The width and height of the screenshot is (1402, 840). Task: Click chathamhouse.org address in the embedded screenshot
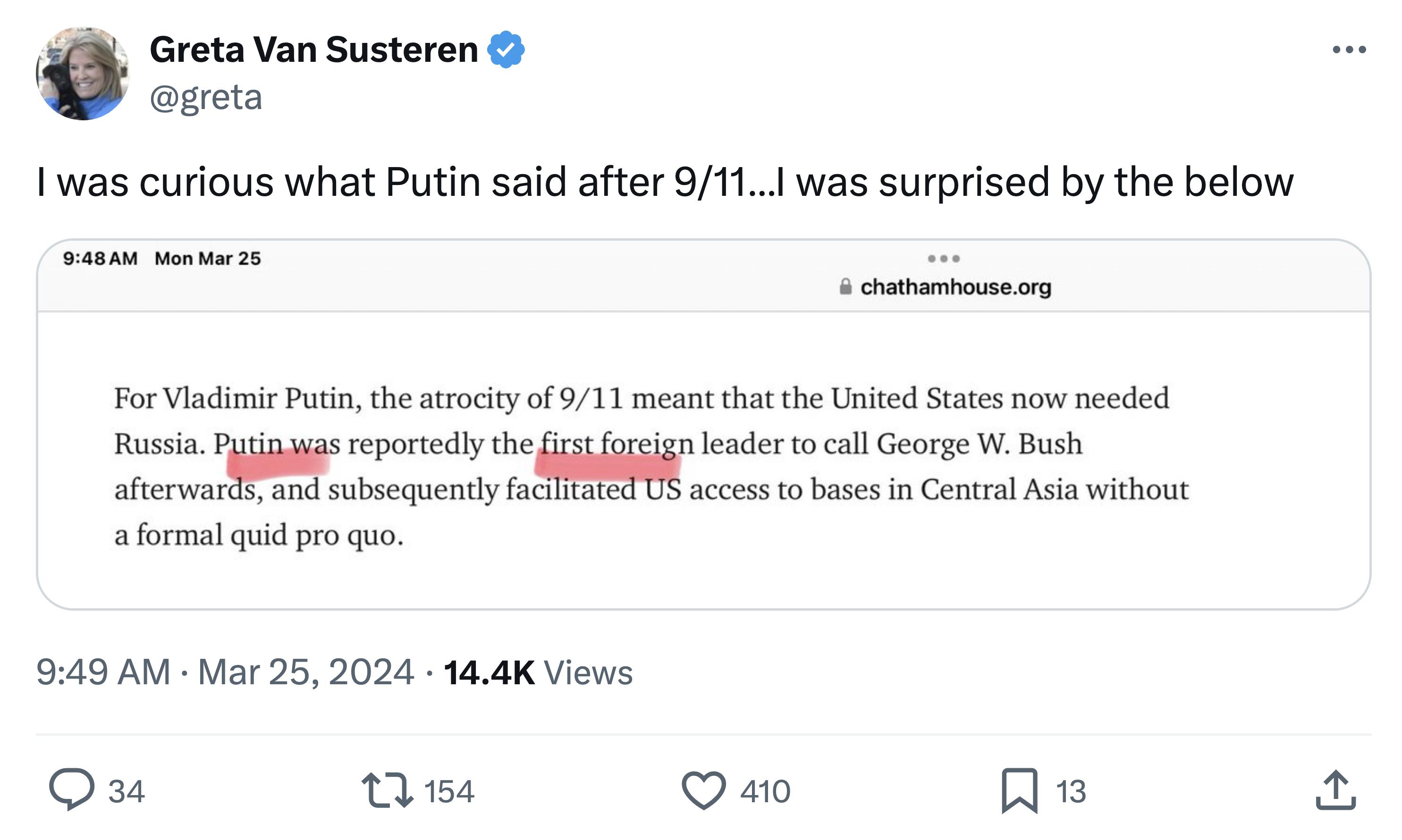click(956, 287)
